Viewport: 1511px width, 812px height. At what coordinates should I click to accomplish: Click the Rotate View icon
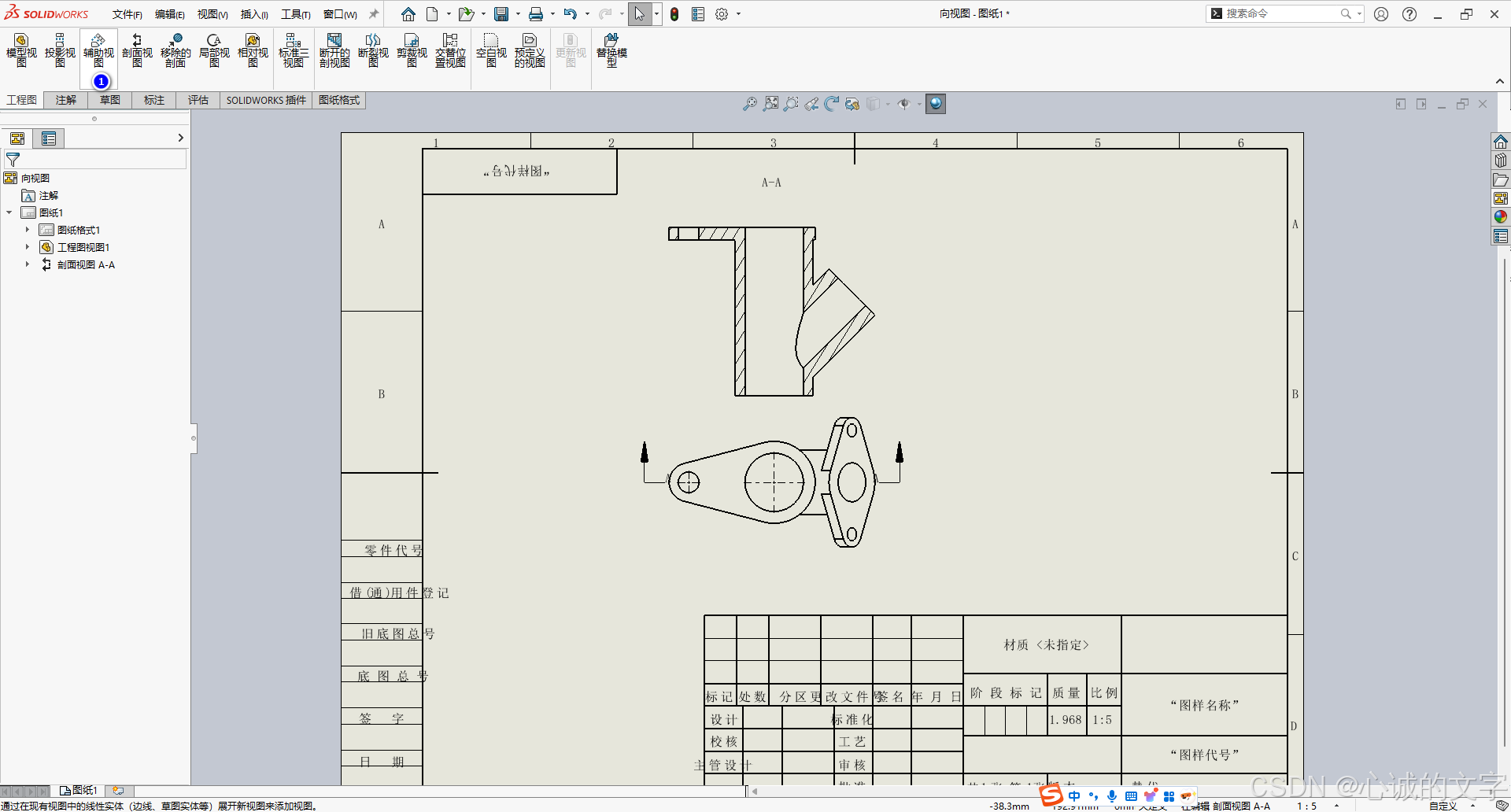pos(832,104)
